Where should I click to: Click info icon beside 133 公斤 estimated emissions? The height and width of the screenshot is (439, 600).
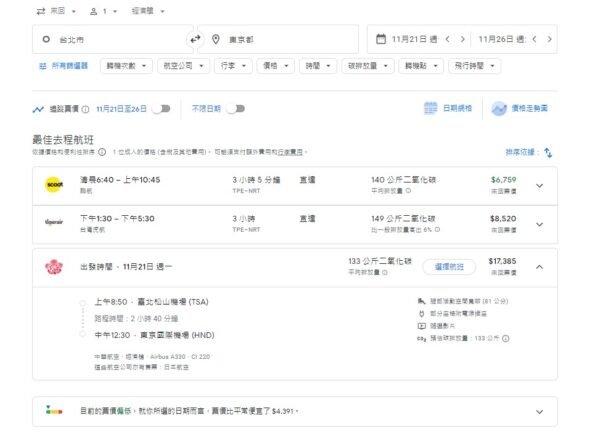pos(506,338)
